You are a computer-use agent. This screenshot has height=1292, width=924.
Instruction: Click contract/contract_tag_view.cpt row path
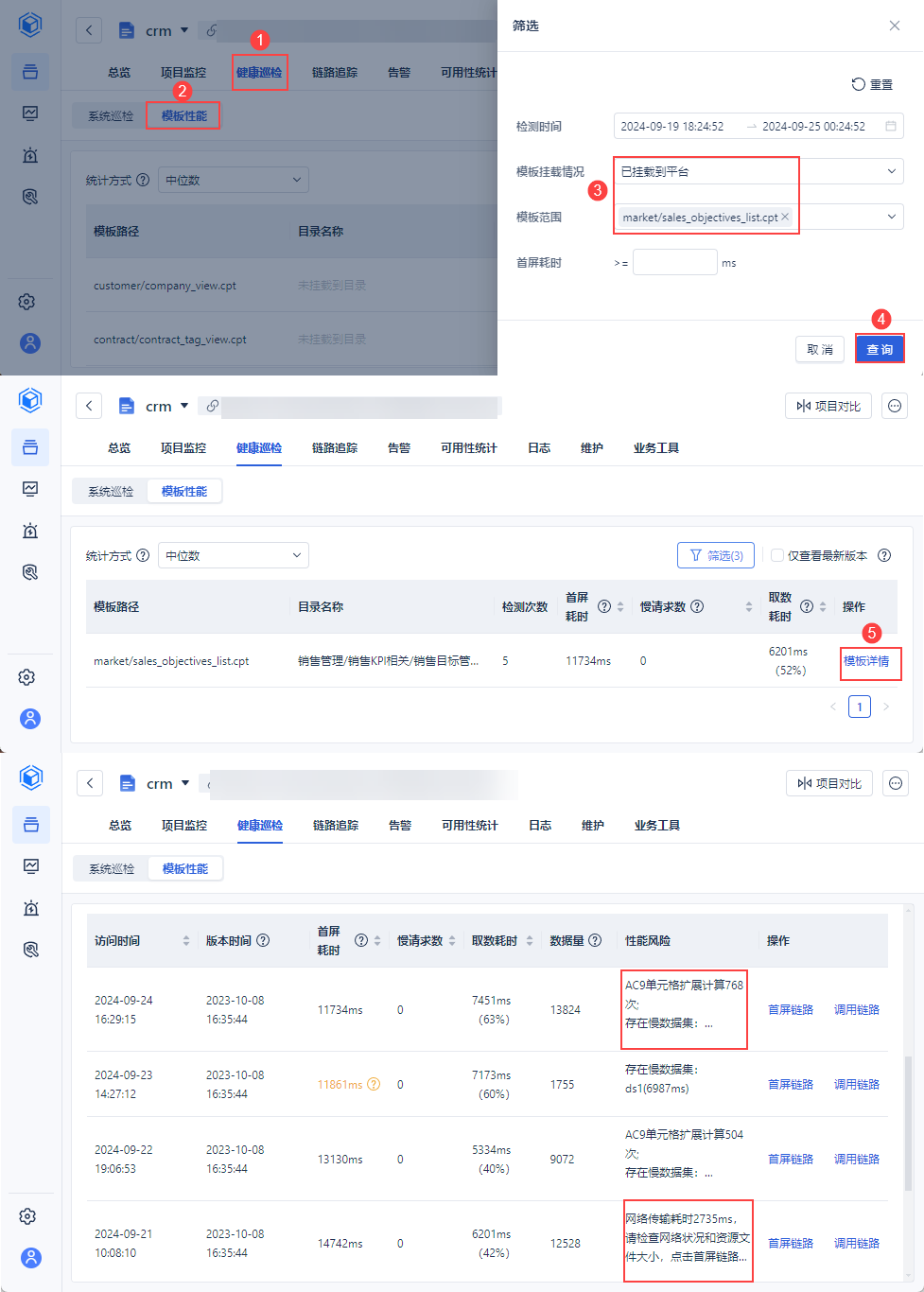[x=170, y=339]
